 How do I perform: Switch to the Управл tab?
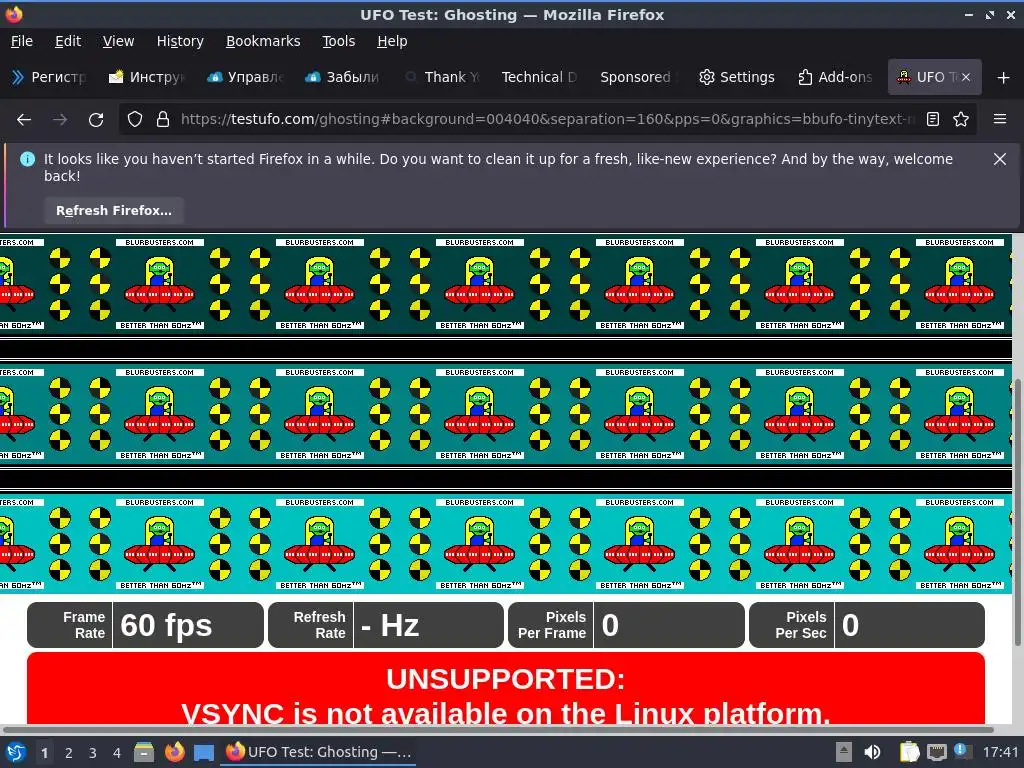246,77
